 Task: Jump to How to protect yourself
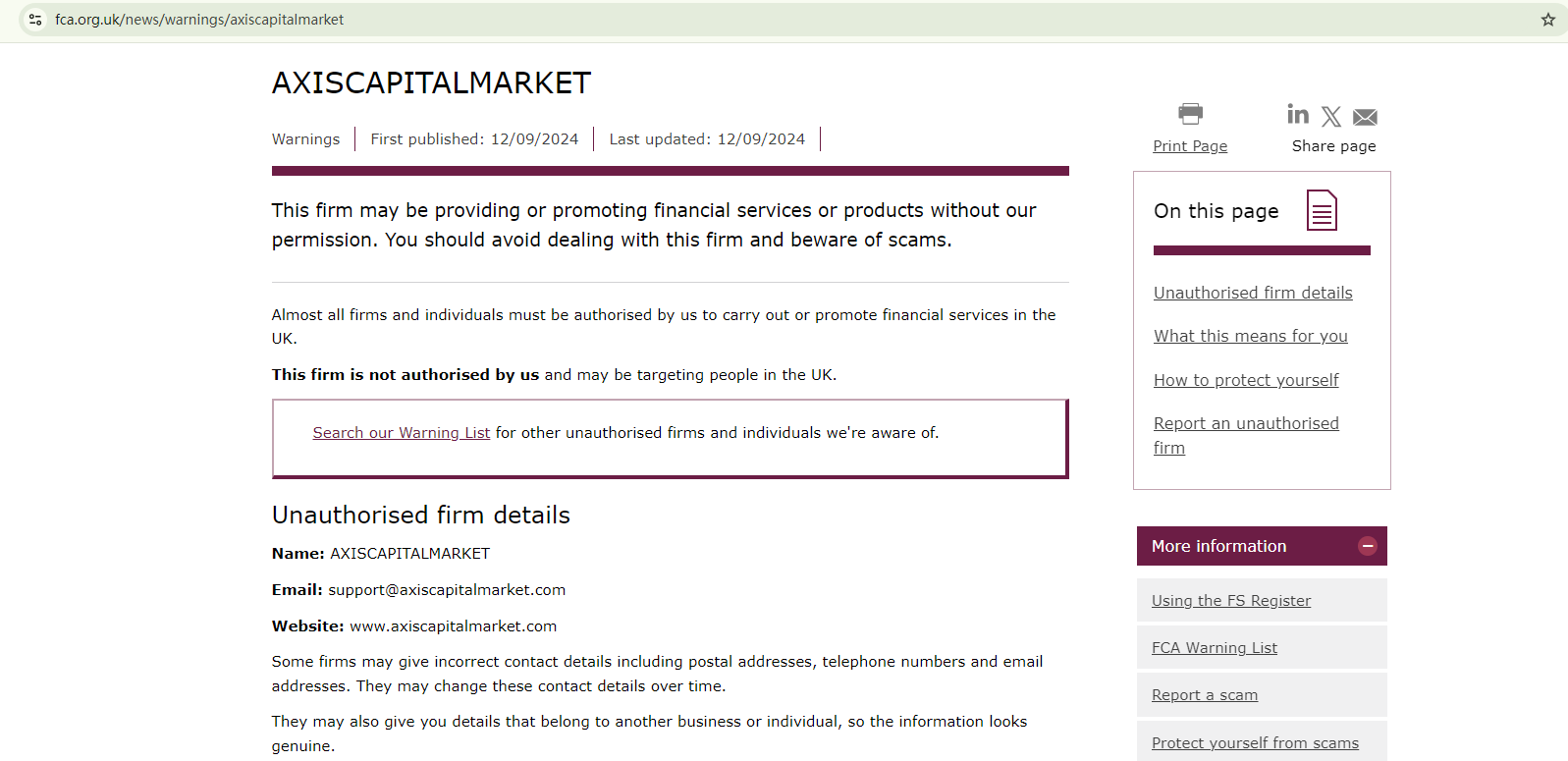1246,380
